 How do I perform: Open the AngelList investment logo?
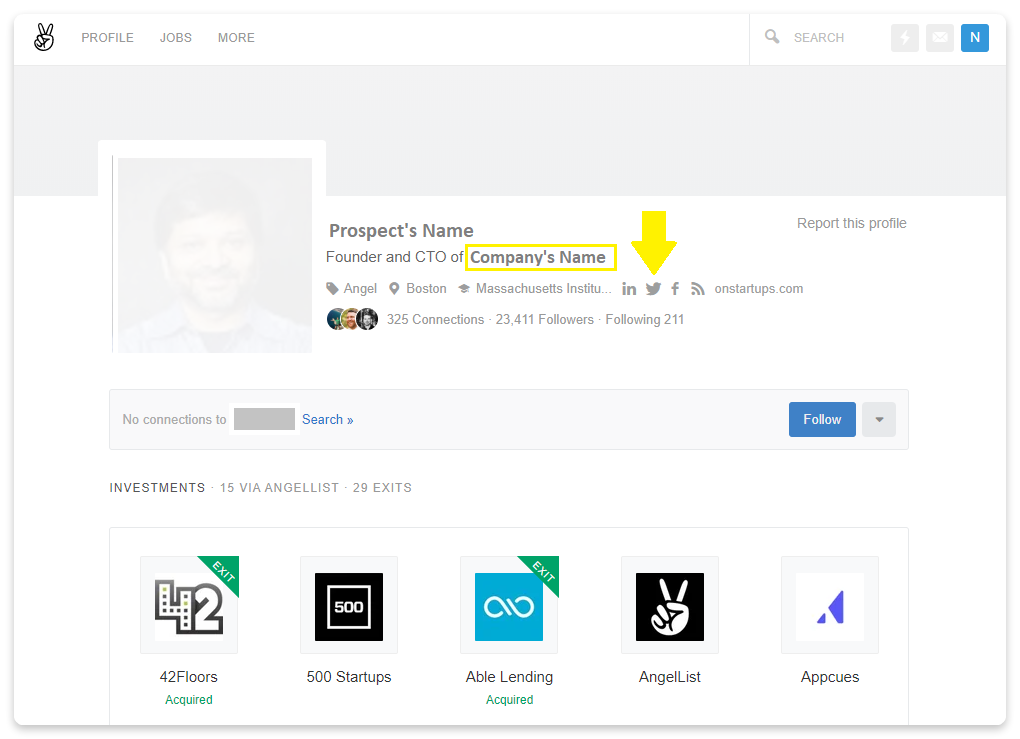point(669,605)
